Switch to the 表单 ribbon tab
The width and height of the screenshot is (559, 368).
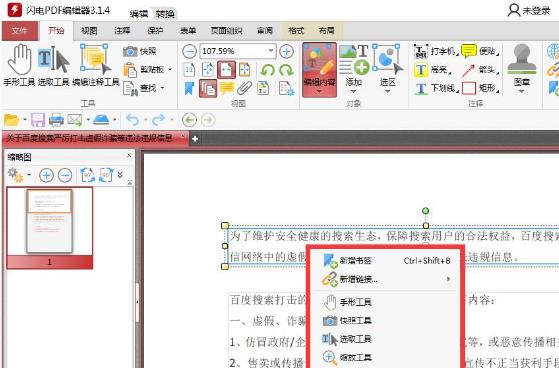tap(188, 31)
